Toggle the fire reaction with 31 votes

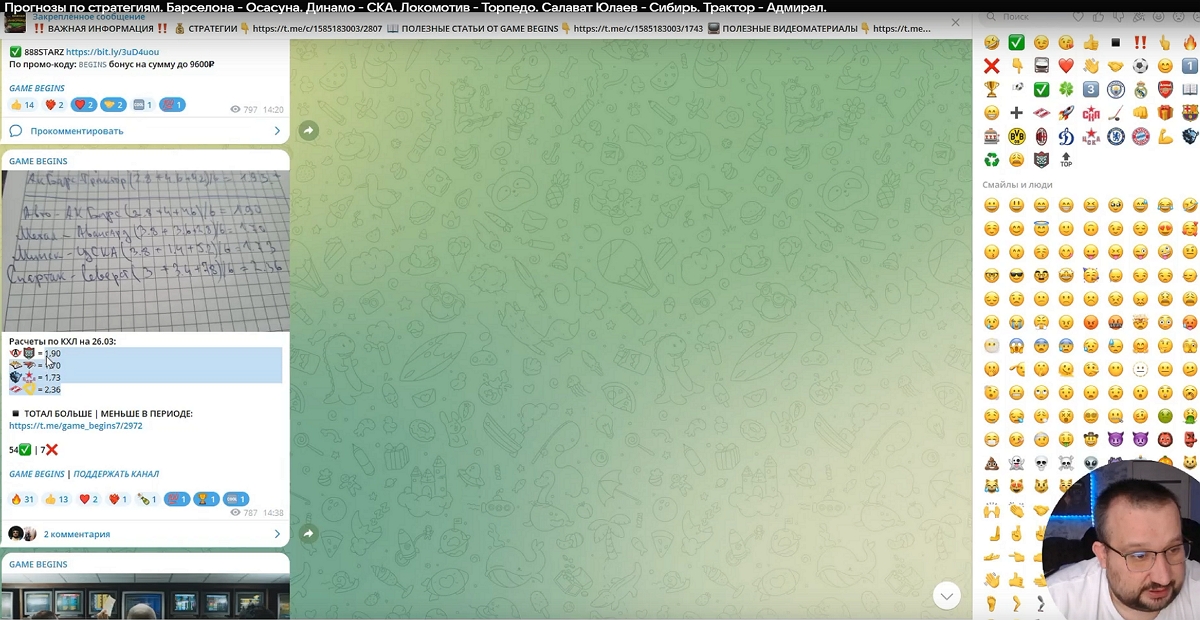(x=22, y=499)
